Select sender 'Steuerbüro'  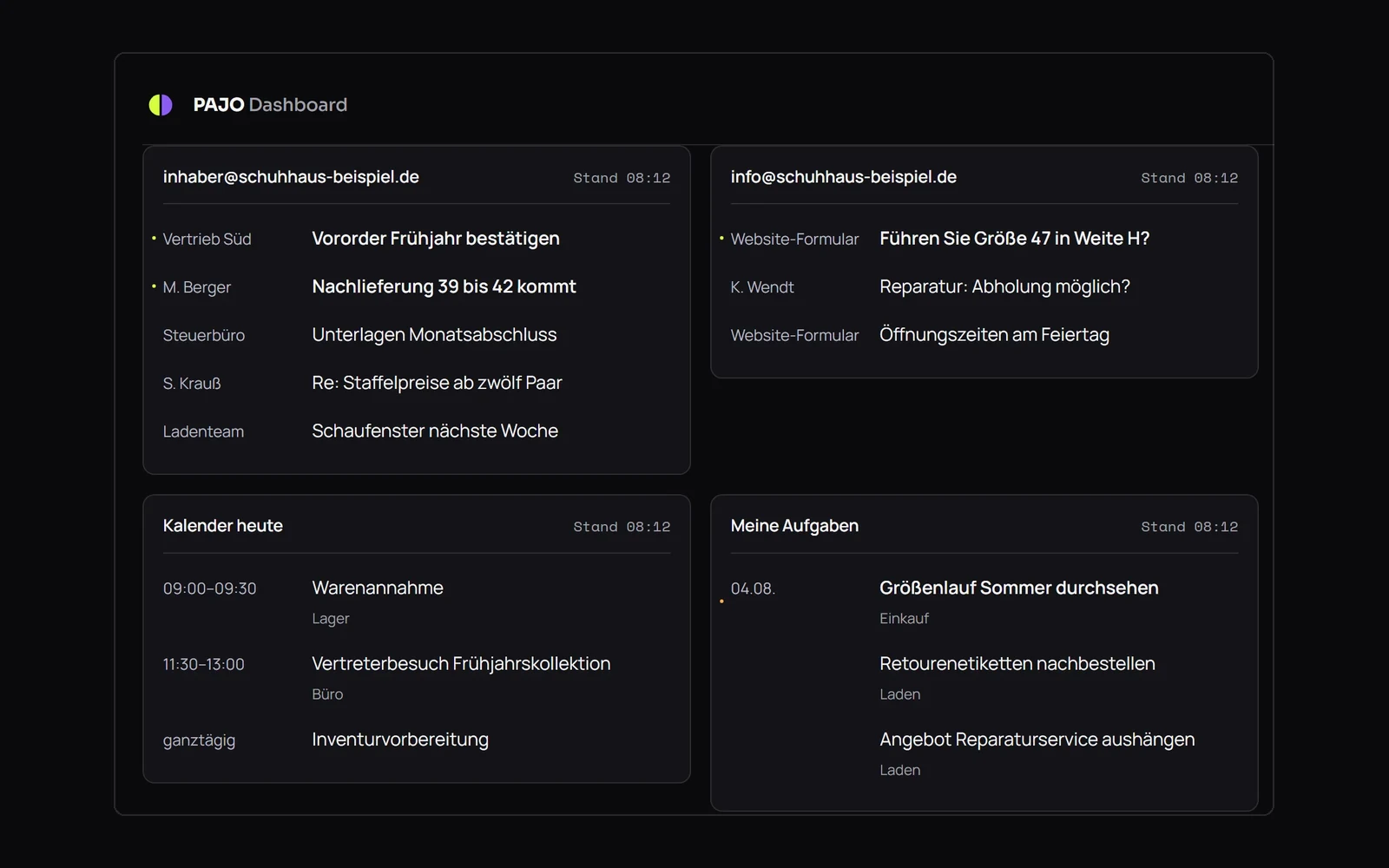204,335
